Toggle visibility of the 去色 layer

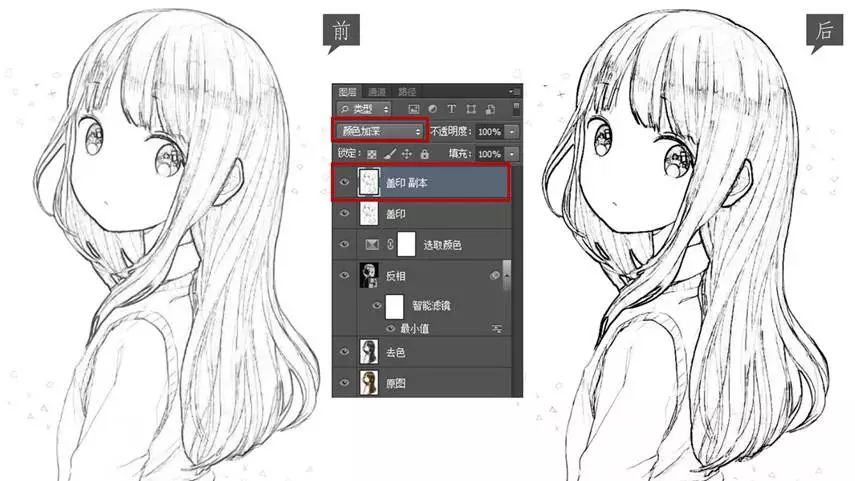point(345,353)
